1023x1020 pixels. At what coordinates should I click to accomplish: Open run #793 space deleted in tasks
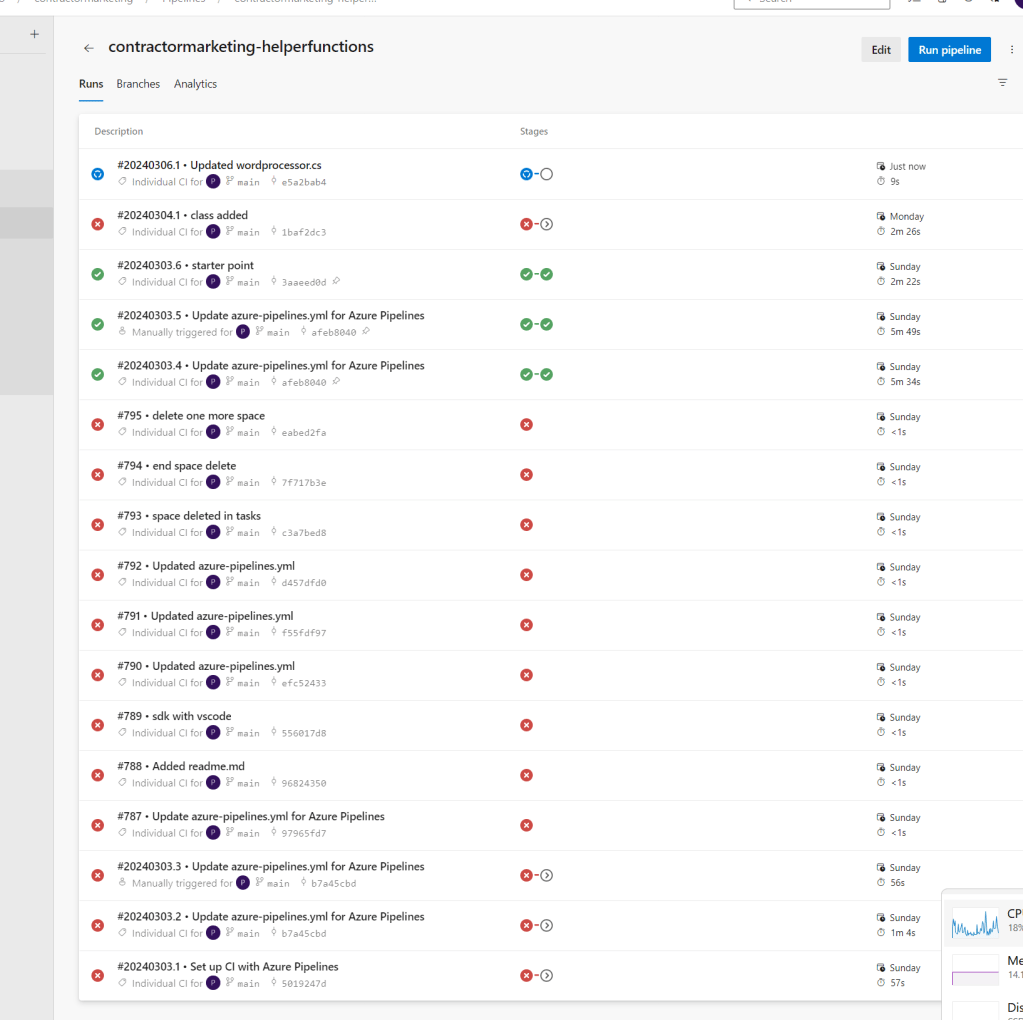point(189,516)
